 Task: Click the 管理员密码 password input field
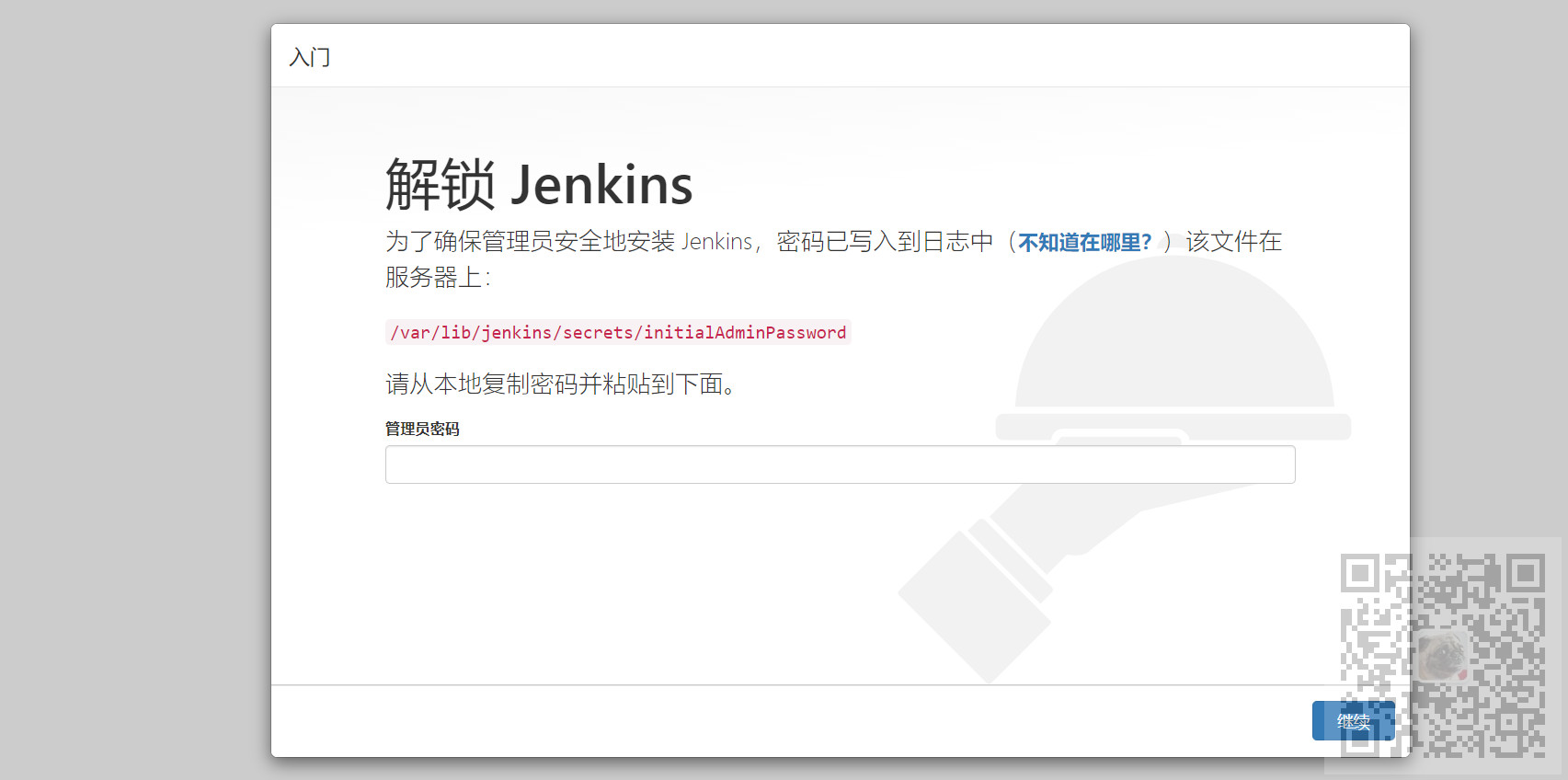tap(840, 465)
